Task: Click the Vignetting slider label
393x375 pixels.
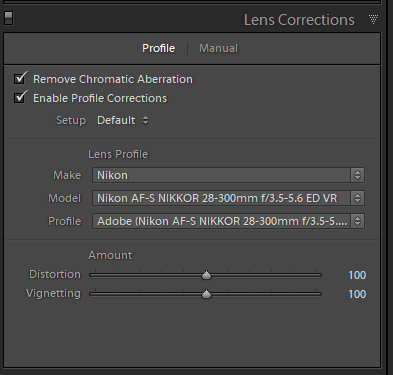Action: click(x=53, y=294)
